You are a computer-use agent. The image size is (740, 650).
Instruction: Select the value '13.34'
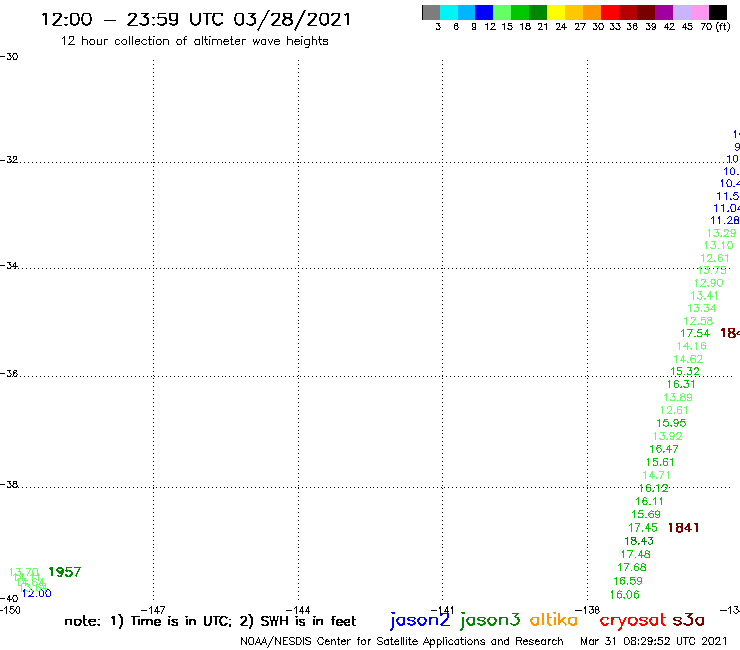click(x=702, y=308)
